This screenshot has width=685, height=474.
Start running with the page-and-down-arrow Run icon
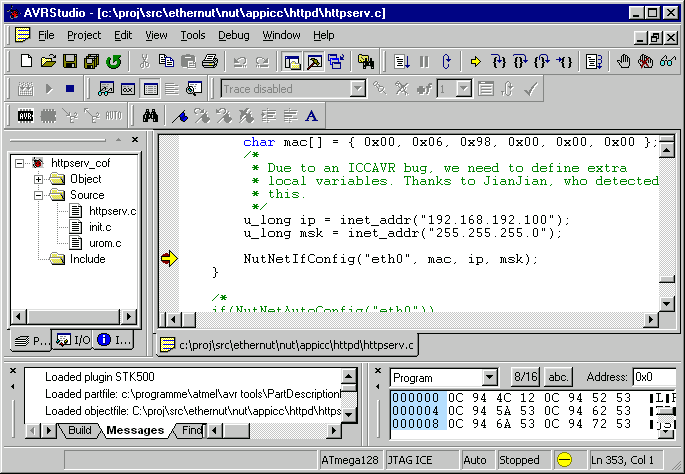(401, 61)
